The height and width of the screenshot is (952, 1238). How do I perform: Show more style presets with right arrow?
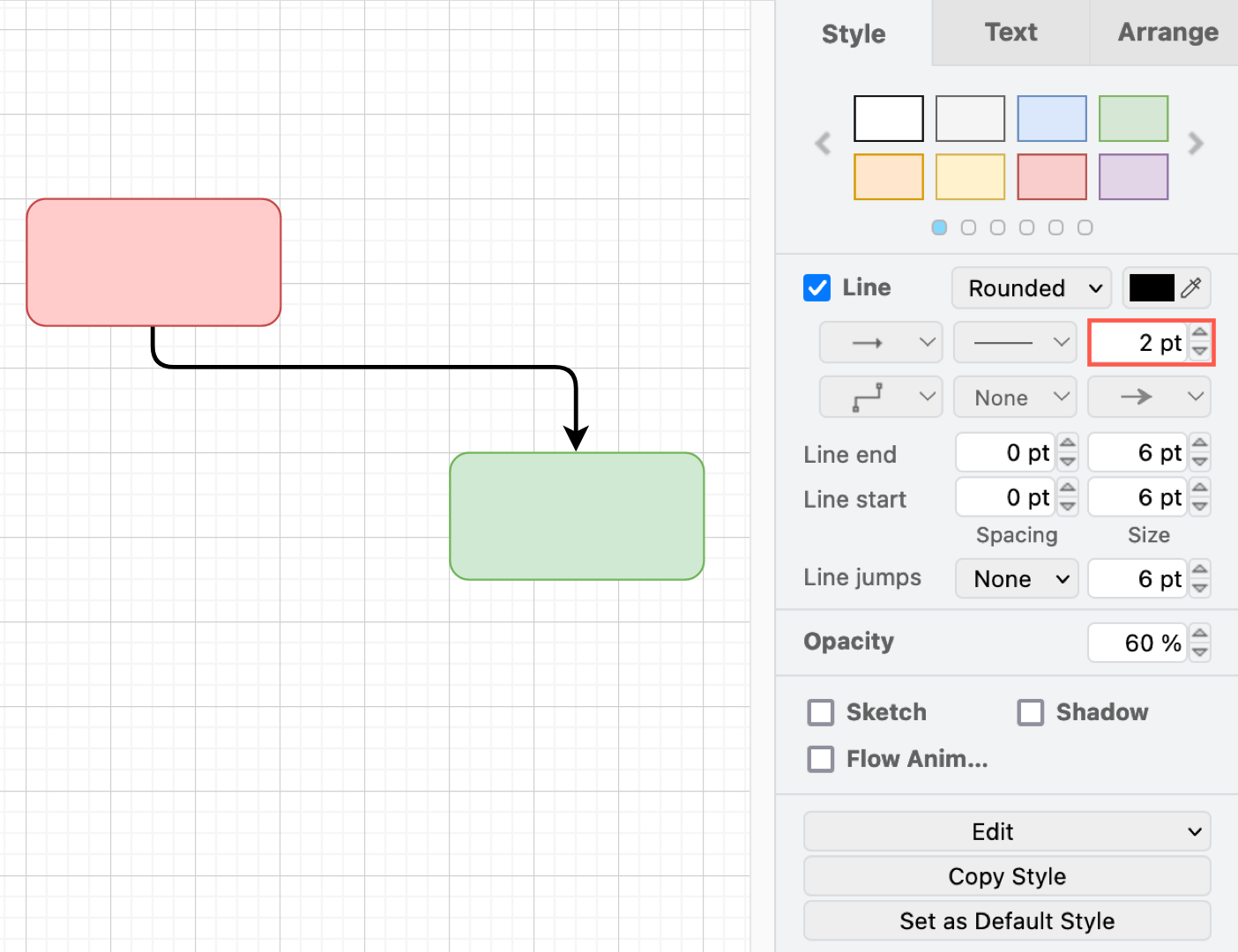pos(1196,144)
